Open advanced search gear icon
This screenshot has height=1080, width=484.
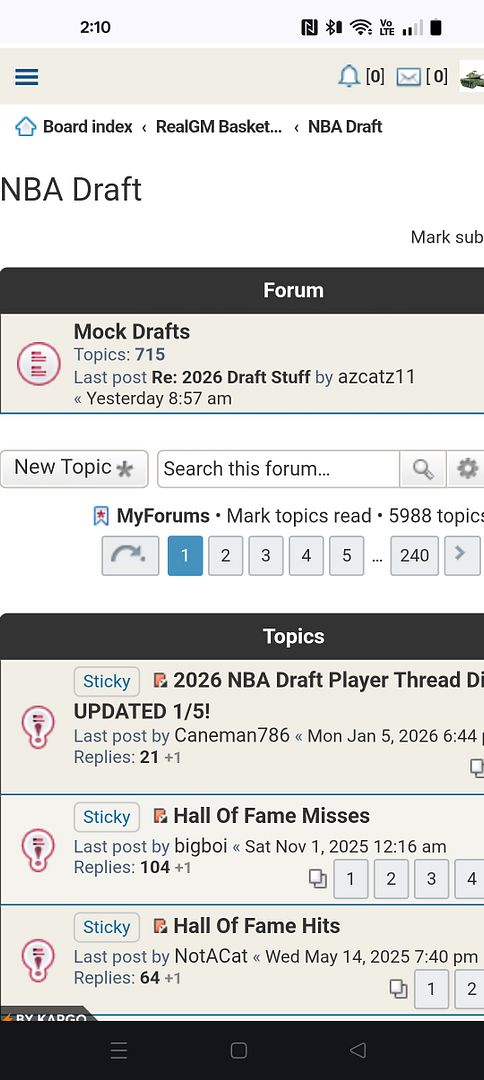point(466,469)
